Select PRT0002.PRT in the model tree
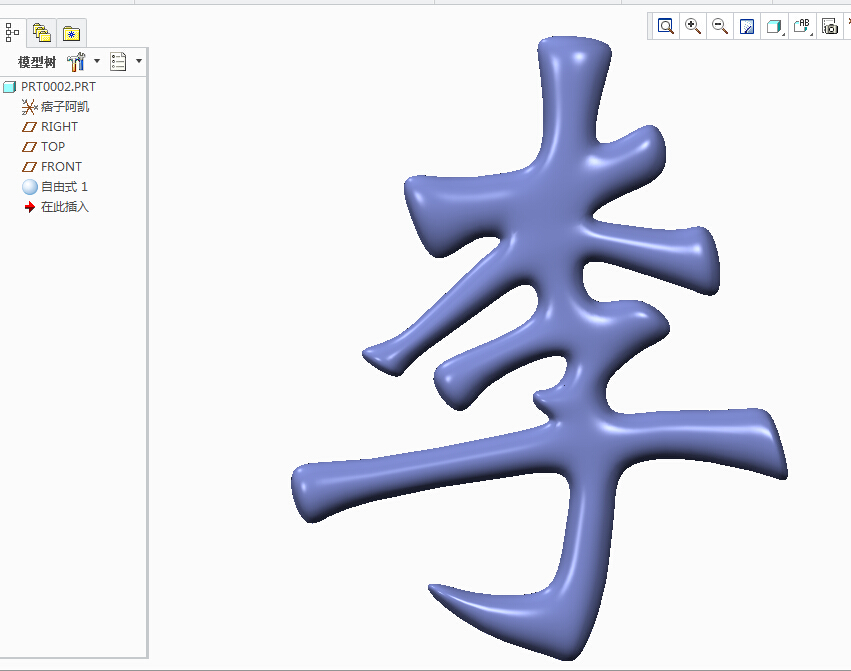 coord(58,87)
